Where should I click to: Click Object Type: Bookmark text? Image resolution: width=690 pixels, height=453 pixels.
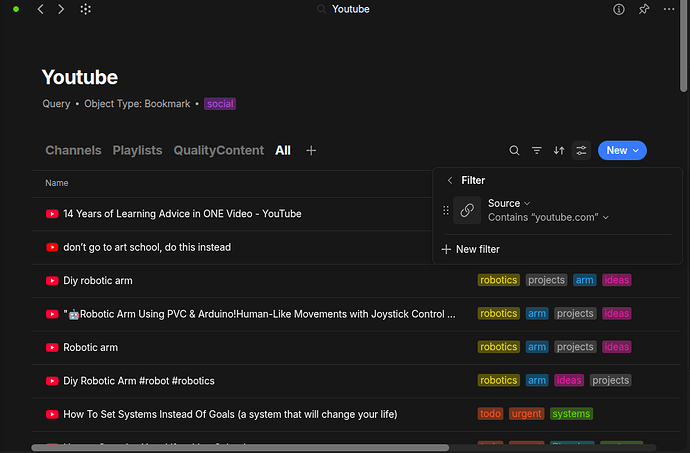[137, 104]
